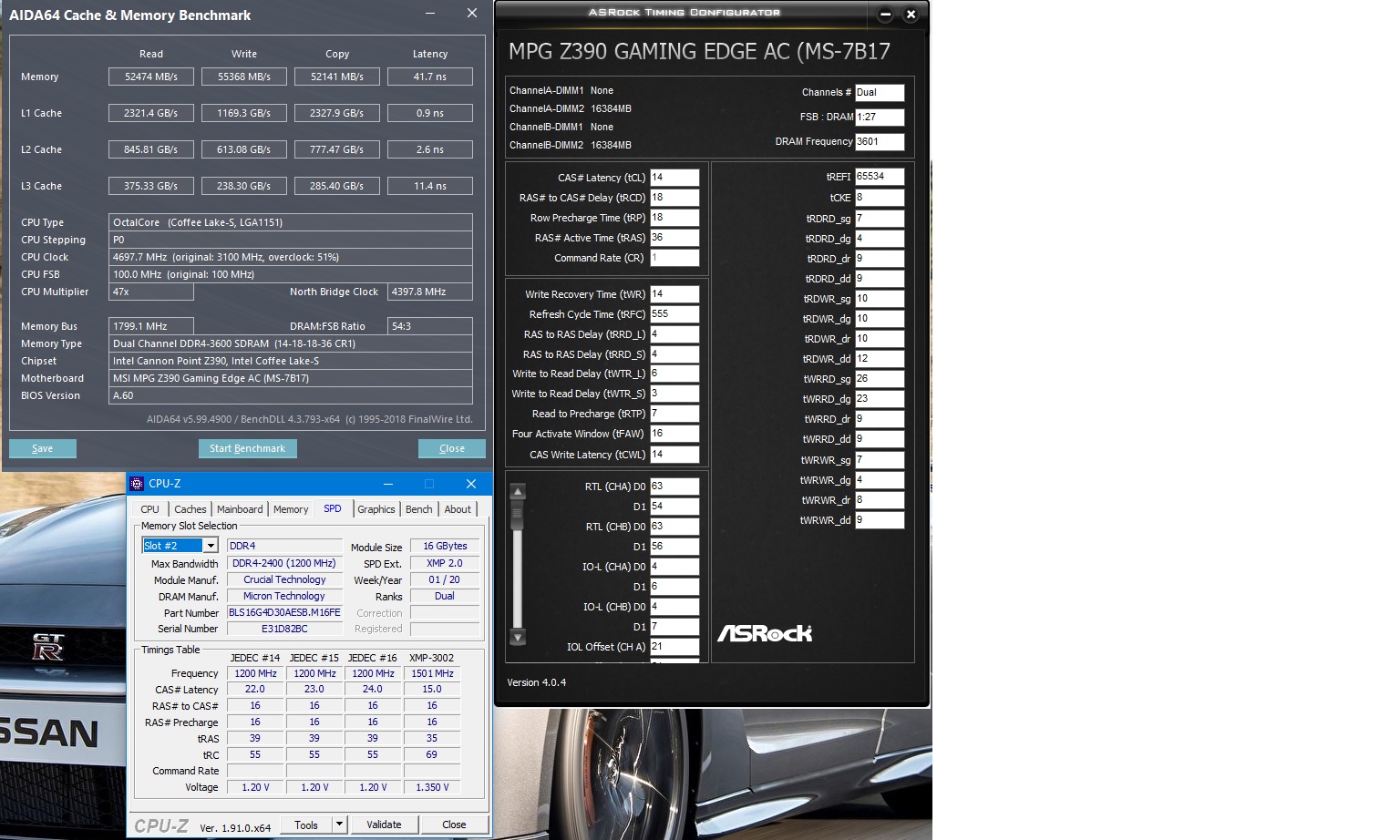
Task: Click the Memory Copy result 52141 MB/s
Action: pyautogui.click(x=337, y=77)
